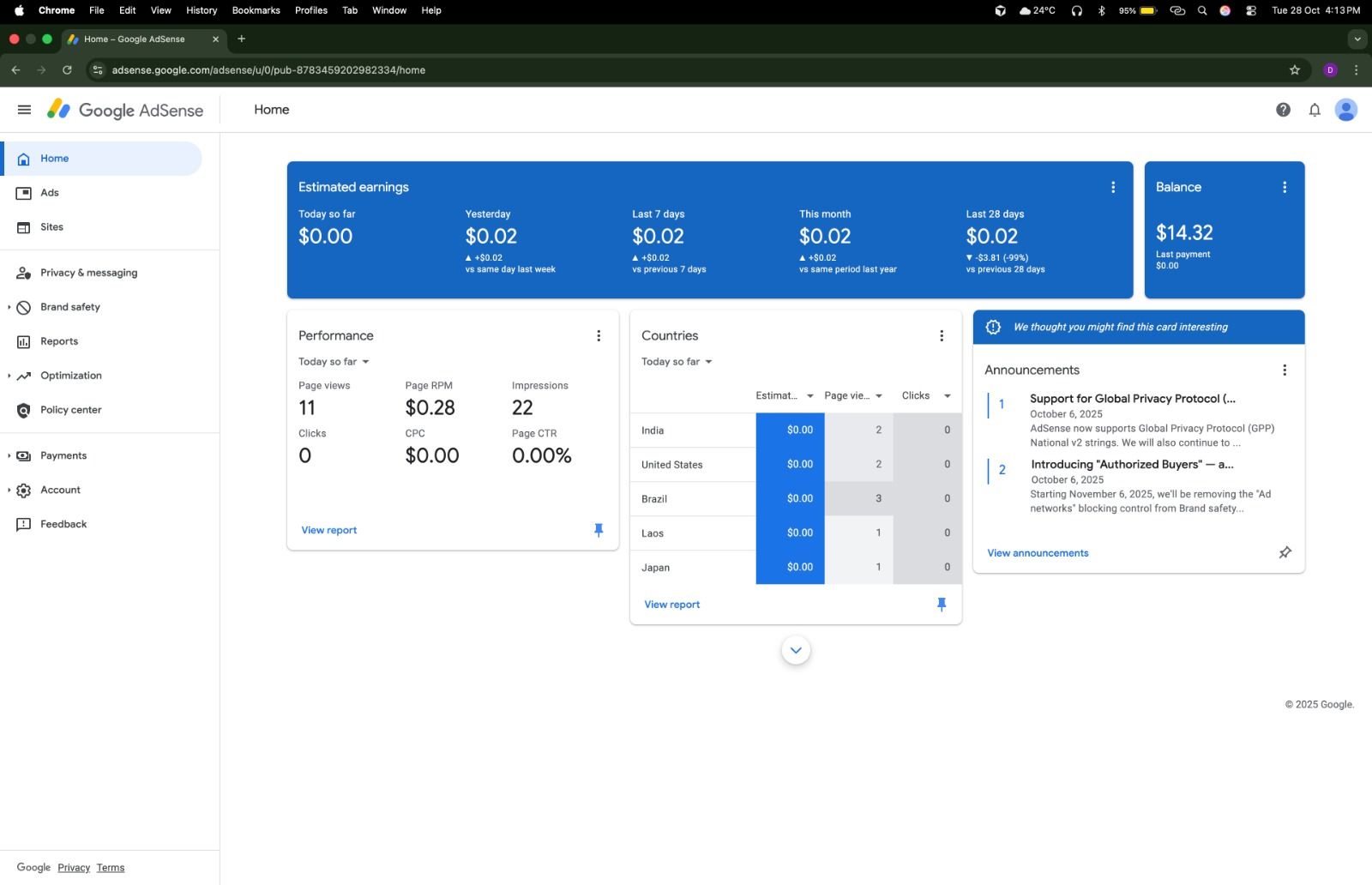
Task: Open the Bookmarks menu in menu bar
Action: tap(256, 10)
